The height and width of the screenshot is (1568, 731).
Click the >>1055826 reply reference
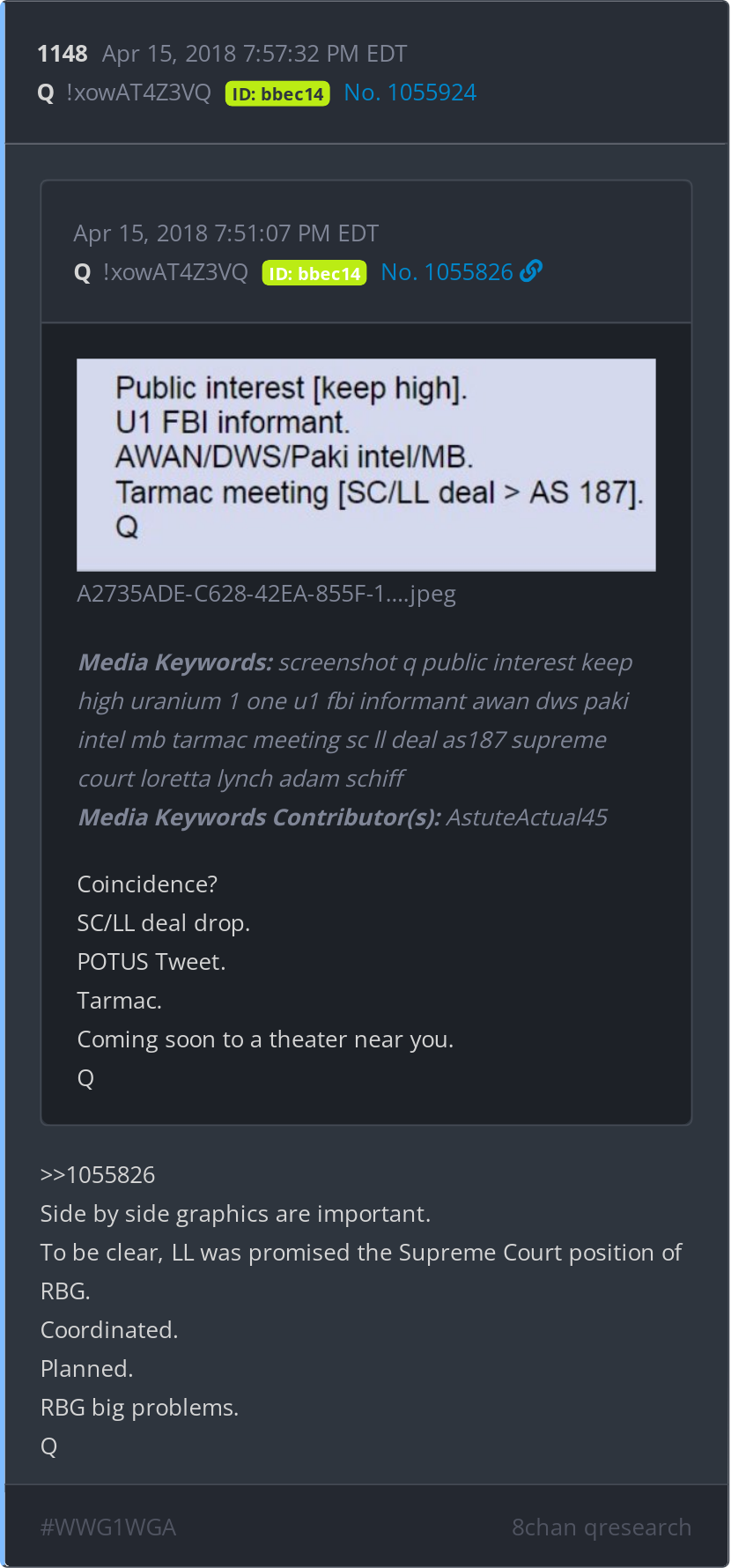pos(98,1175)
